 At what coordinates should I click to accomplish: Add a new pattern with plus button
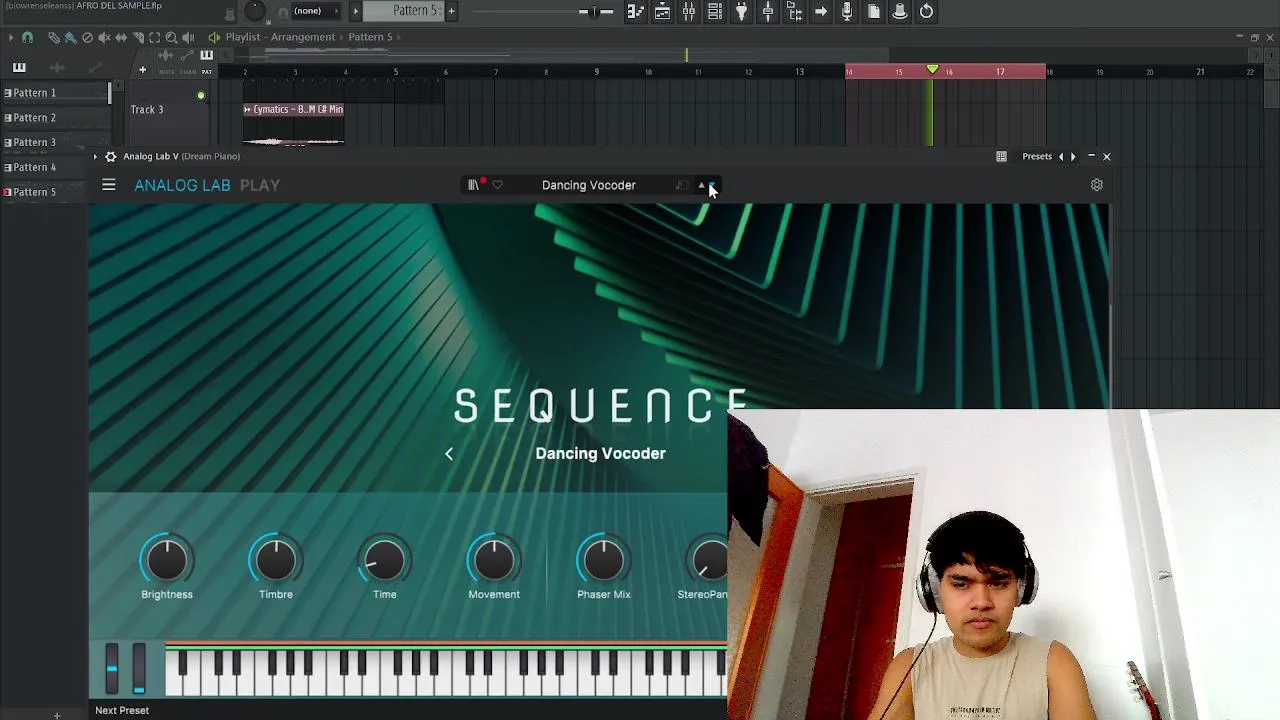click(x=451, y=11)
